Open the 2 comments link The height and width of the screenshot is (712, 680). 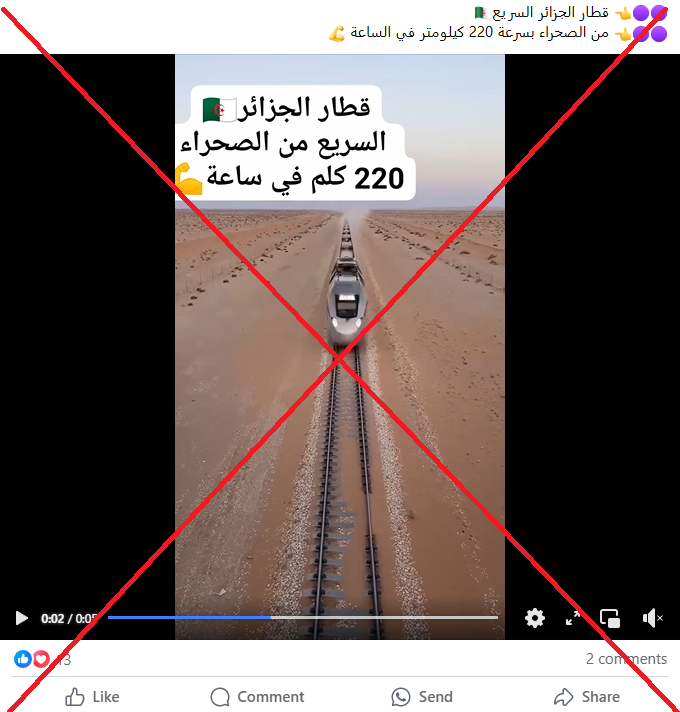(x=626, y=658)
